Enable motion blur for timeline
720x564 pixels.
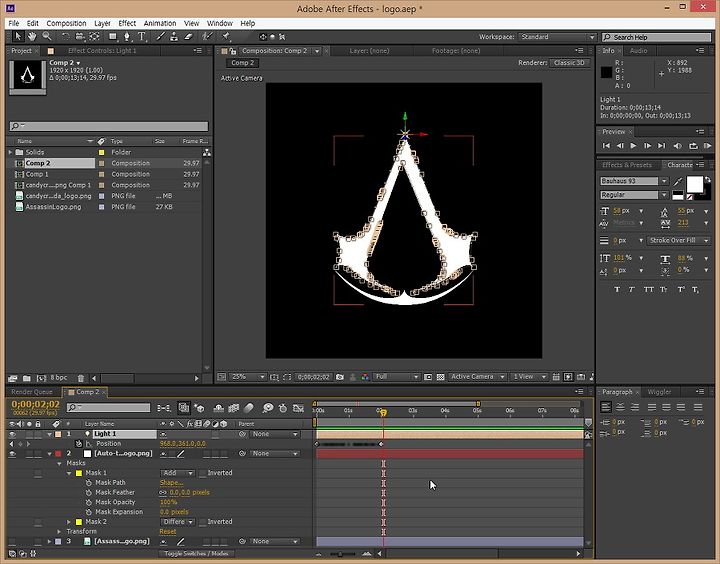pos(248,407)
